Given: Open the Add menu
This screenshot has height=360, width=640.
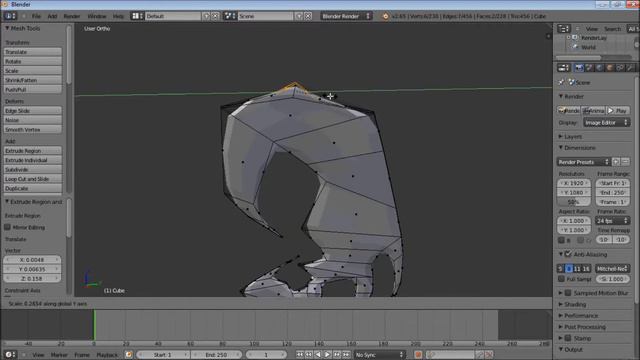Looking at the screenshot, I should tap(52, 16).
